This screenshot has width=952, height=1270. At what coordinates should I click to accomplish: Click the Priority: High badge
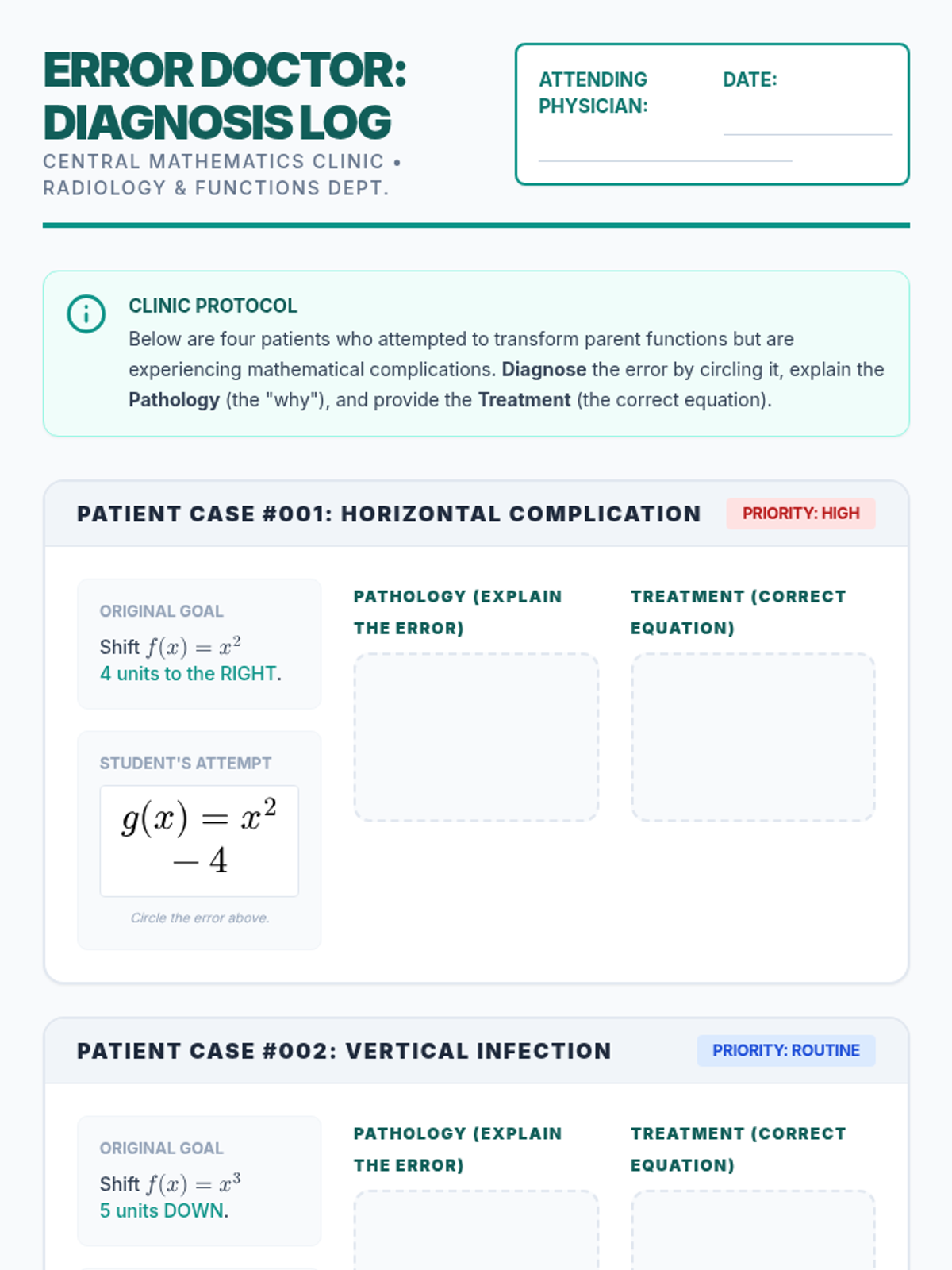(800, 514)
